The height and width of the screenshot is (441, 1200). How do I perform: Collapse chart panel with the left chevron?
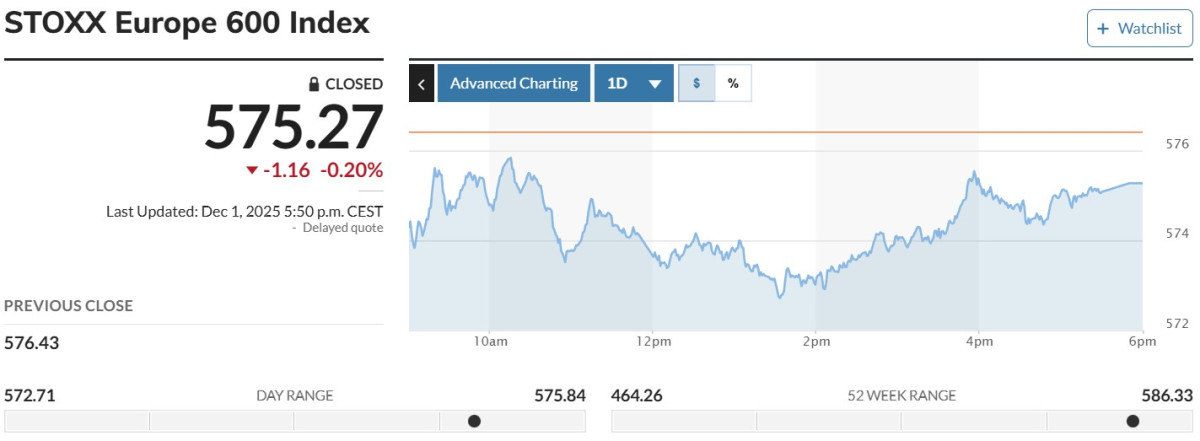[x=421, y=83]
